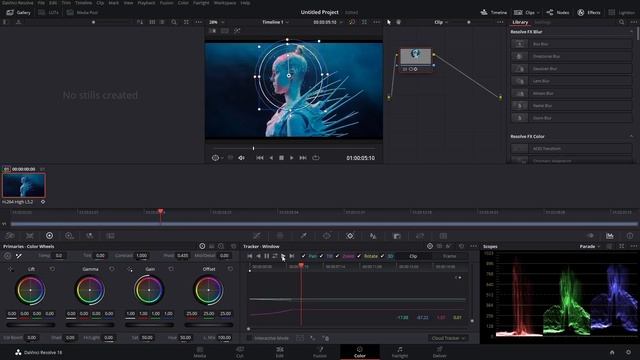Open the Tracker palette options menu
The height and width of the screenshot is (360, 640).
pos(473,246)
